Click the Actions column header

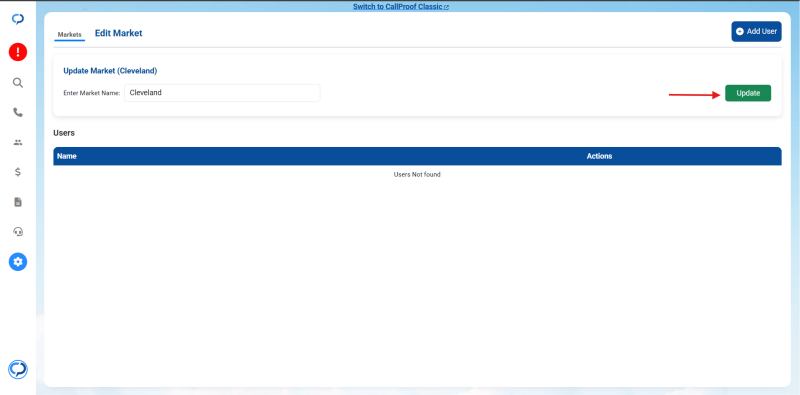[x=599, y=156]
